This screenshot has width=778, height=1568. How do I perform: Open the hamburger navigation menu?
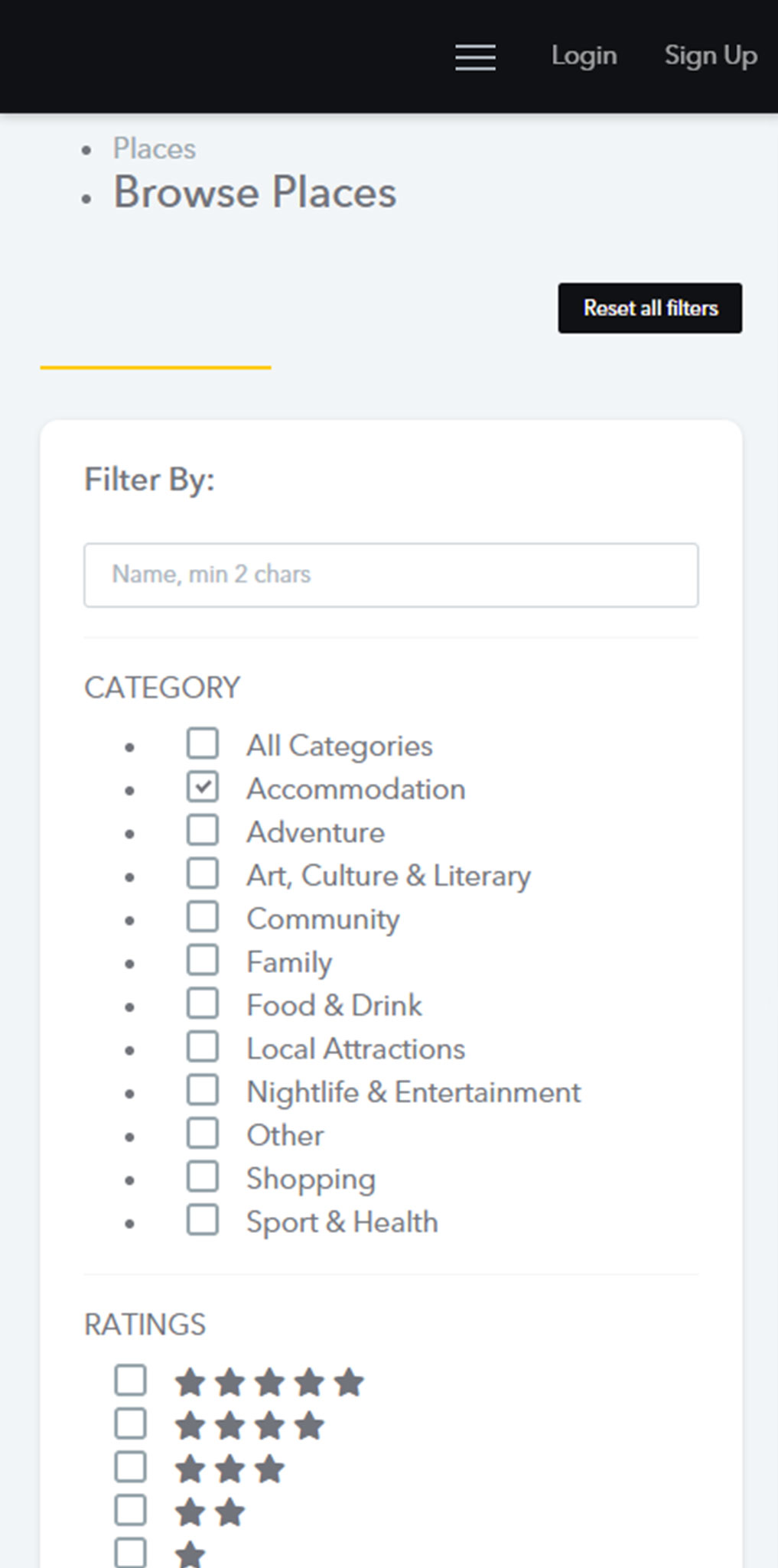(x=475, y=57)
